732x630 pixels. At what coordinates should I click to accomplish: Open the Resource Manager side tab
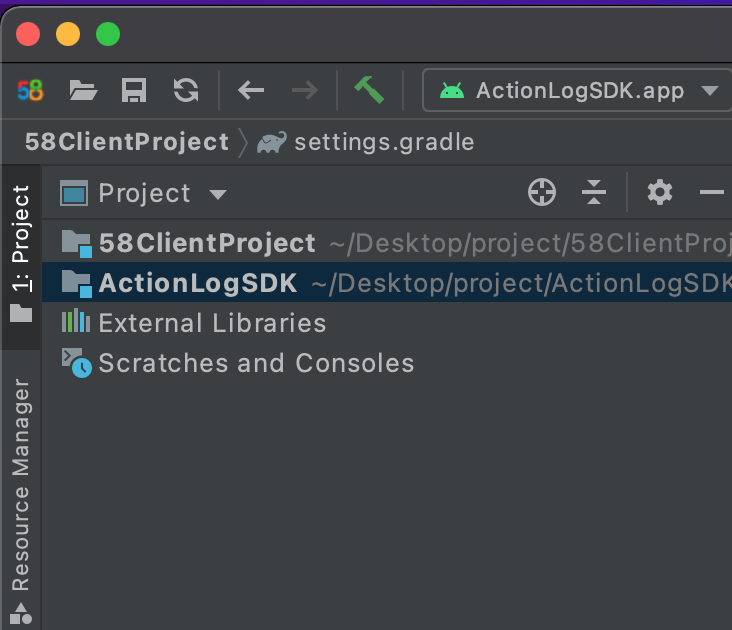tap(20, 485)
